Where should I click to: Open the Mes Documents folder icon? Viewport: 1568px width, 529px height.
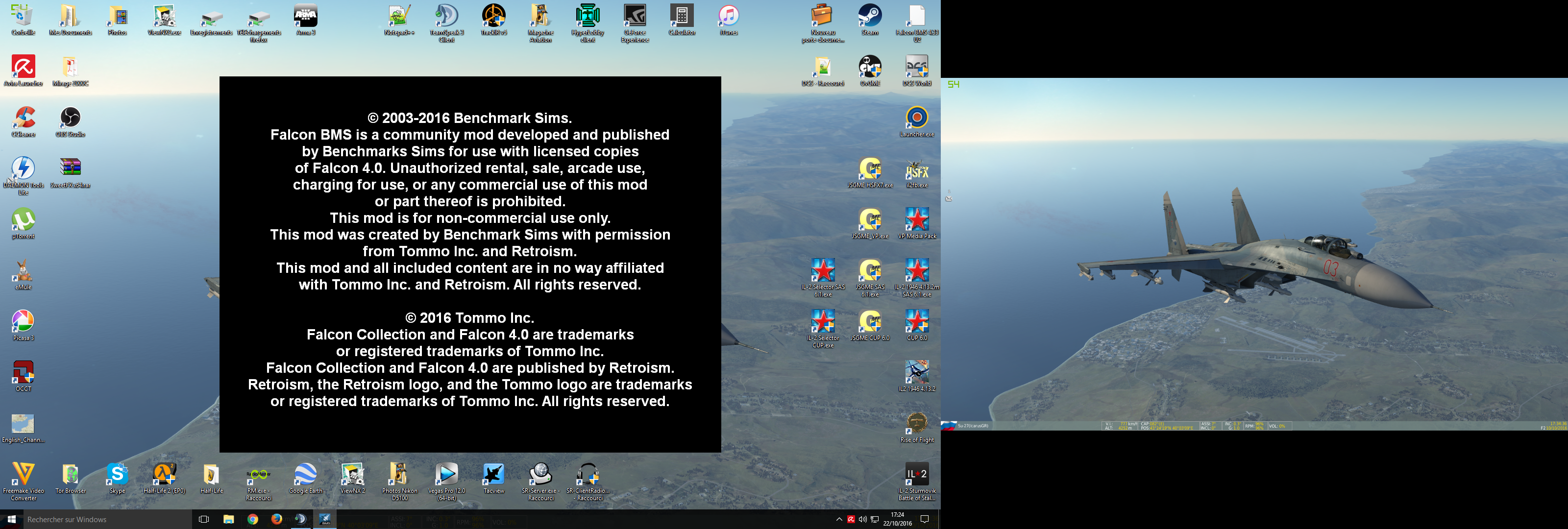coord(70,20)
